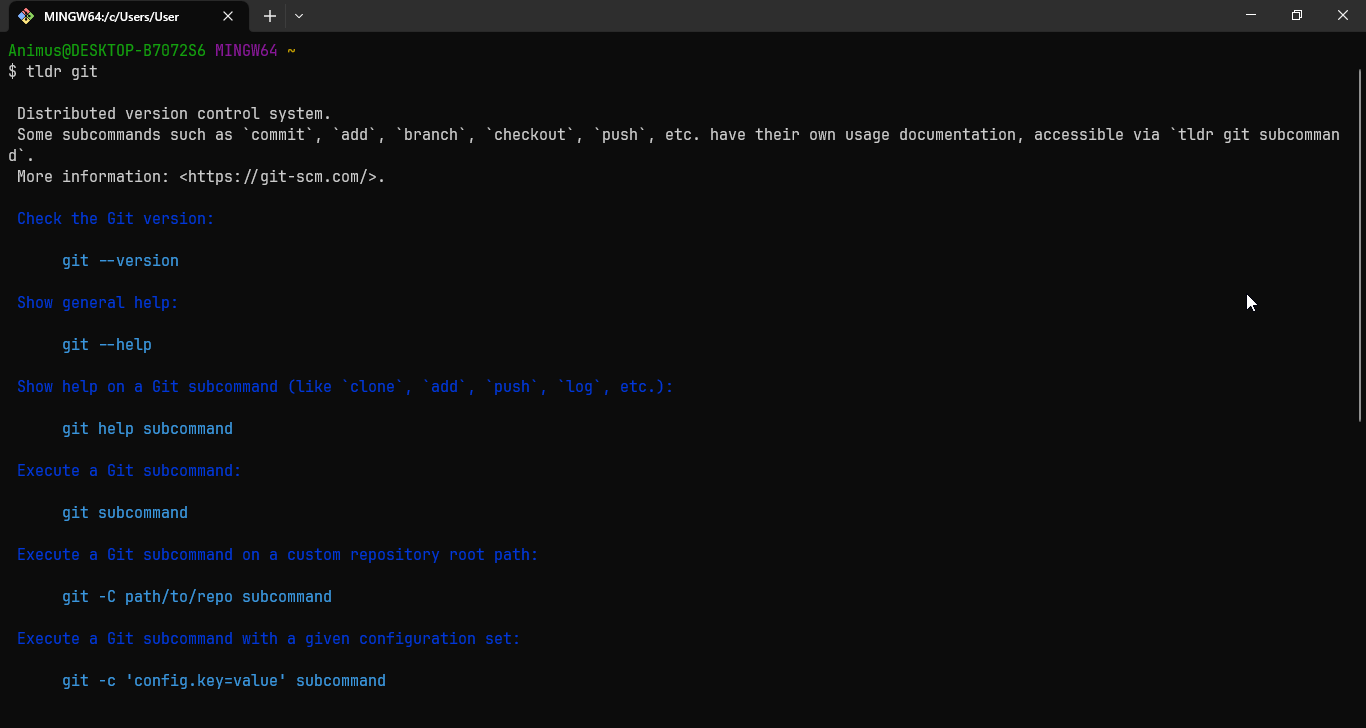Image resolution: width=1366 pixels, height=728 pixels.
Task: Click the 'tldr git' command line
Action: click(x=53, y=72)
